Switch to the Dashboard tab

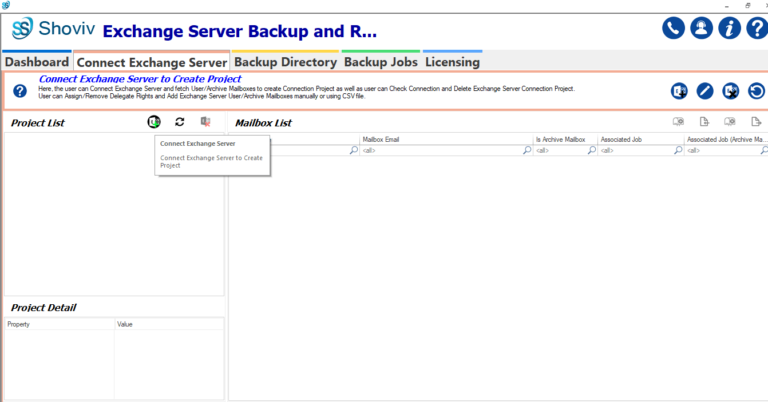click(x=37, y=62)
